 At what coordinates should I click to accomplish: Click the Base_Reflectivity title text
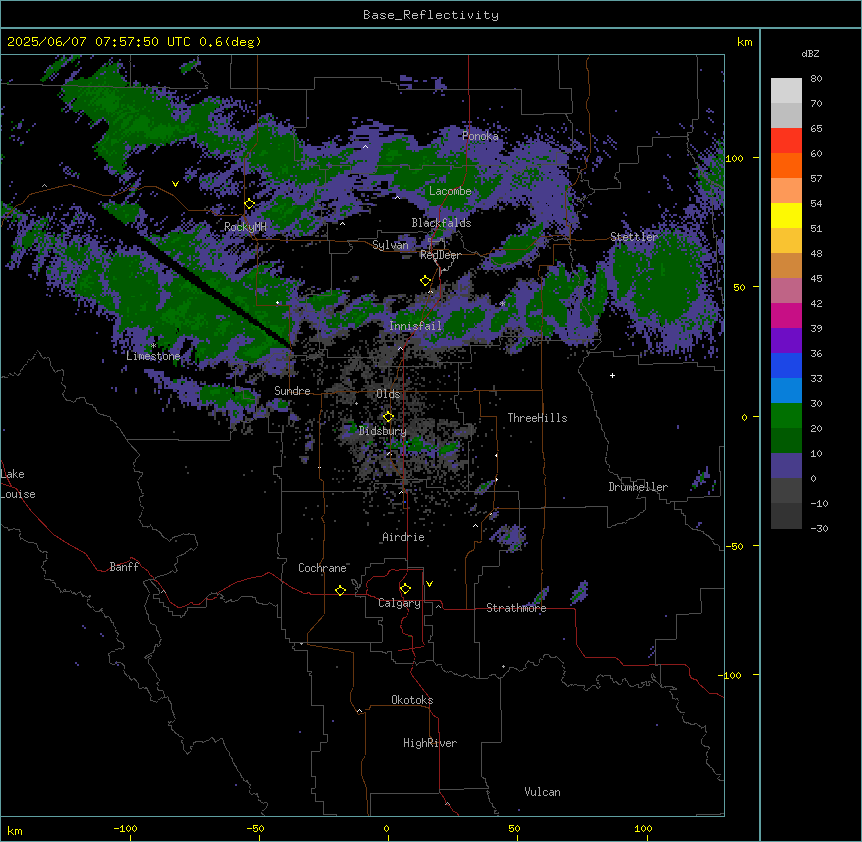click(x=431, y=15)
